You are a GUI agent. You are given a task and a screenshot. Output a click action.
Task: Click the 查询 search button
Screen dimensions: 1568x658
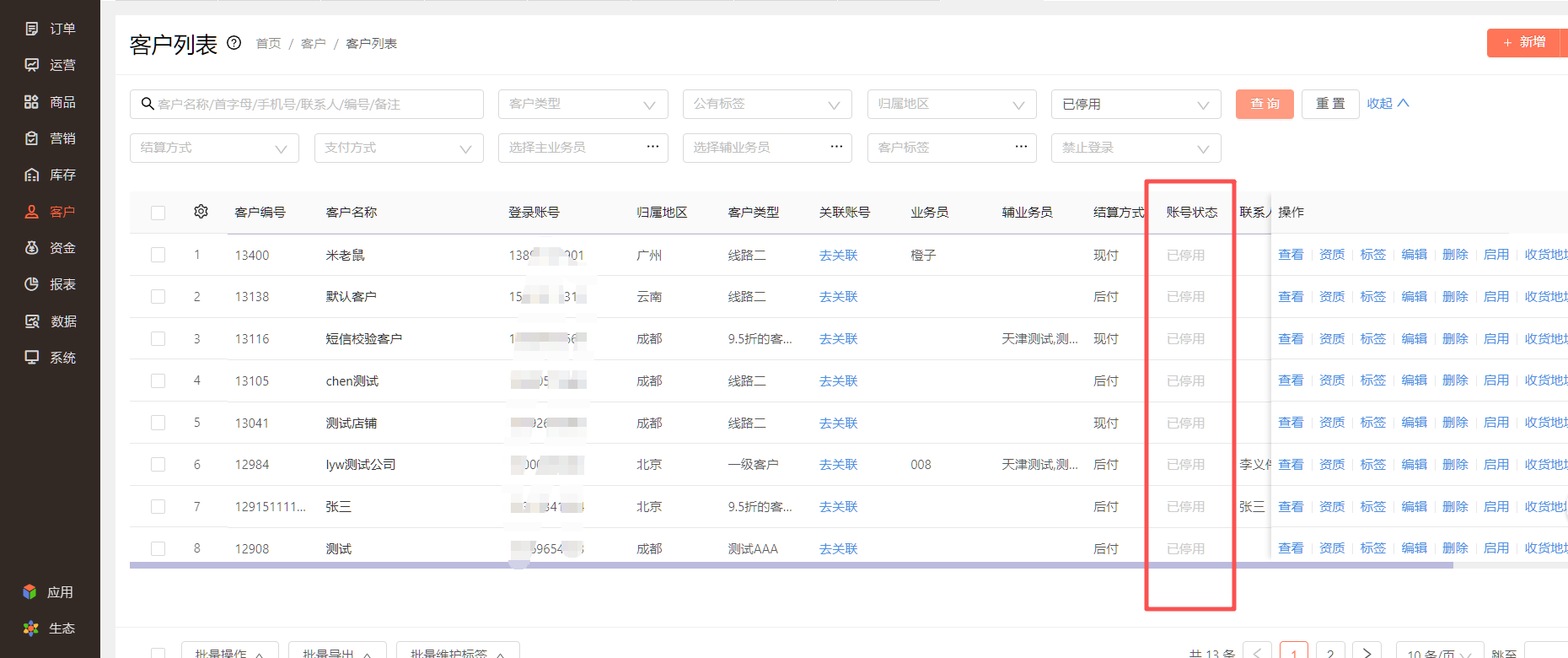point(1265,104)
